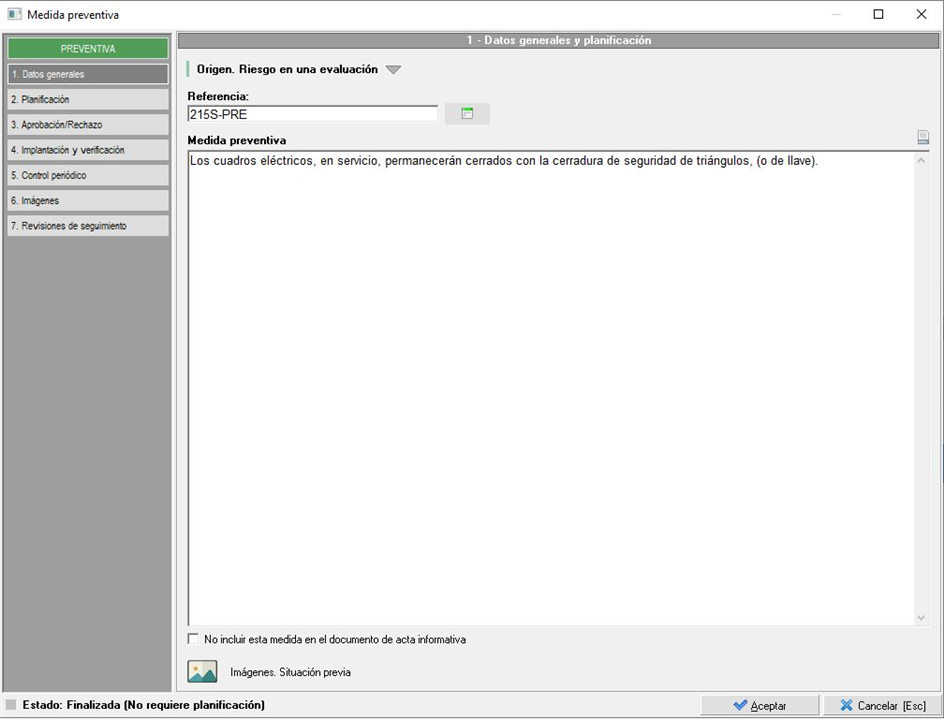Click the calendar icon beside Referencia field

pos(467,114)
